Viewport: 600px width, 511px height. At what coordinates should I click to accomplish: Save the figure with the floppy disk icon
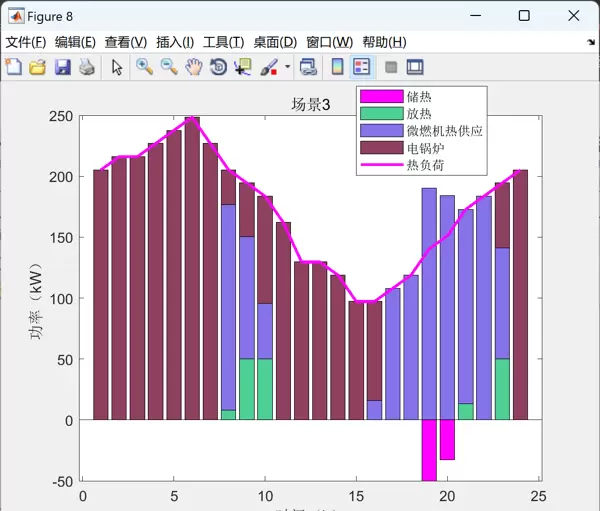point(62,67)
